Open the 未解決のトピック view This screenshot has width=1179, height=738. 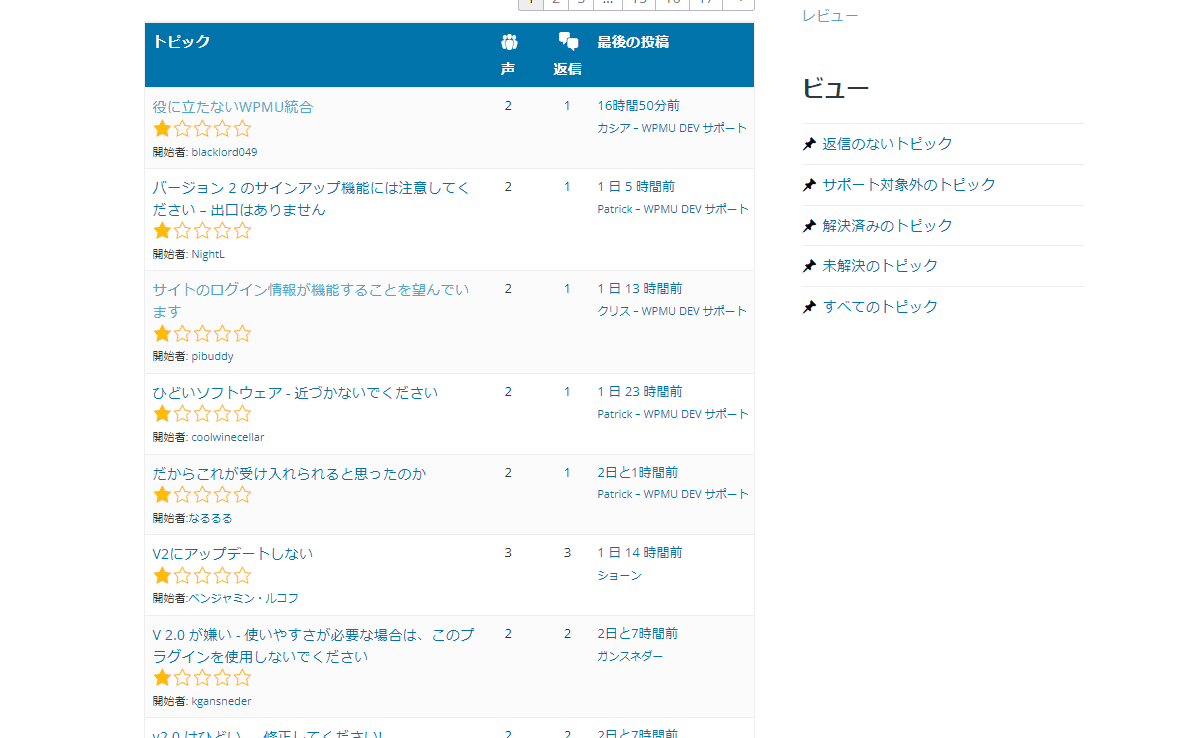880,266
